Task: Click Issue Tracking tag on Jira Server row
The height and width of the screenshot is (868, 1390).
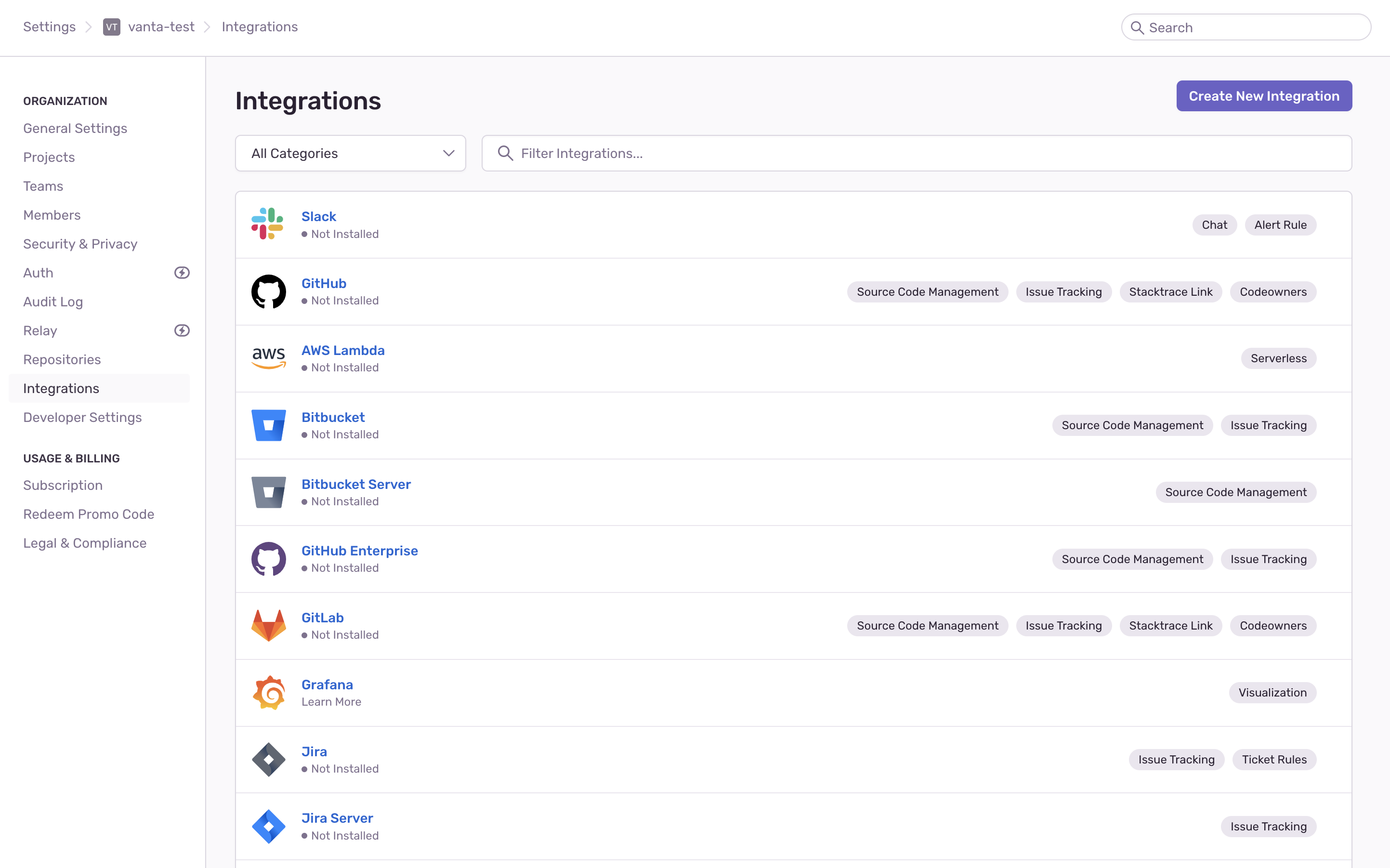Action: tap(1268, 826)
